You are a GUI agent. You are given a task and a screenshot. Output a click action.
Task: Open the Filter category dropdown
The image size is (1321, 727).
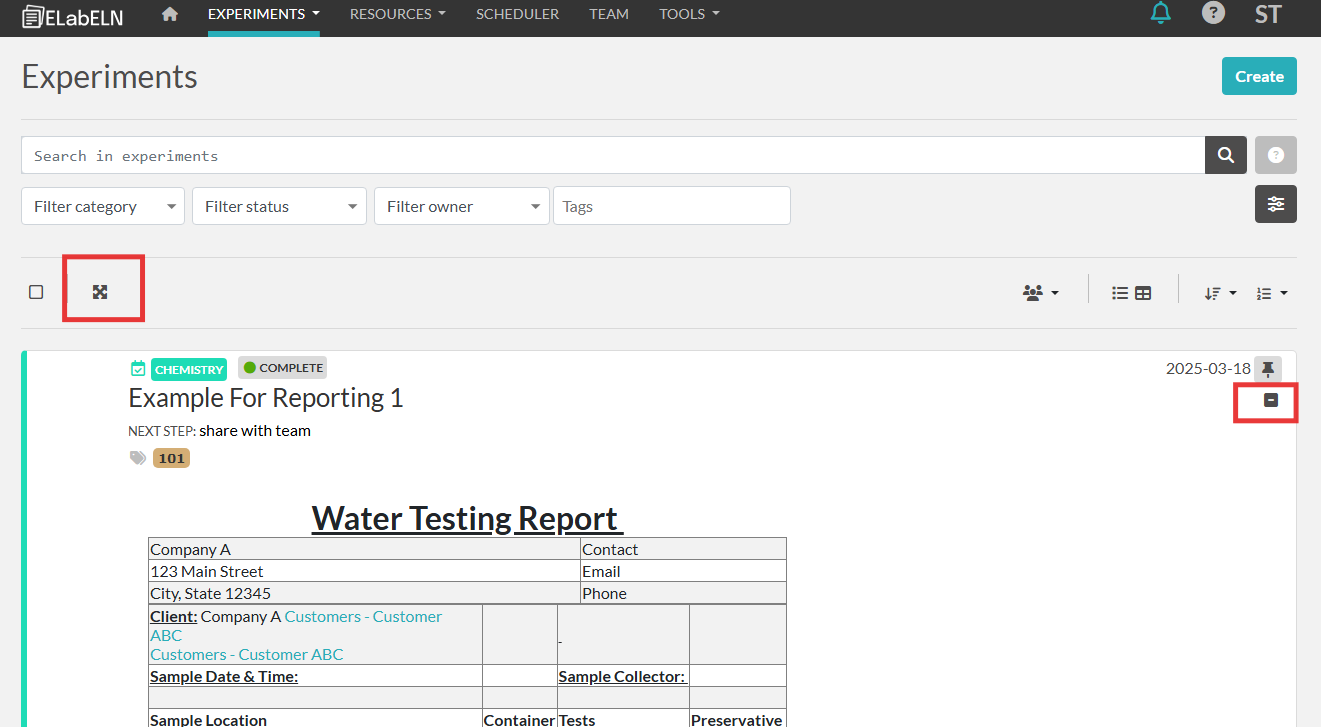click(x=102, y=206)
